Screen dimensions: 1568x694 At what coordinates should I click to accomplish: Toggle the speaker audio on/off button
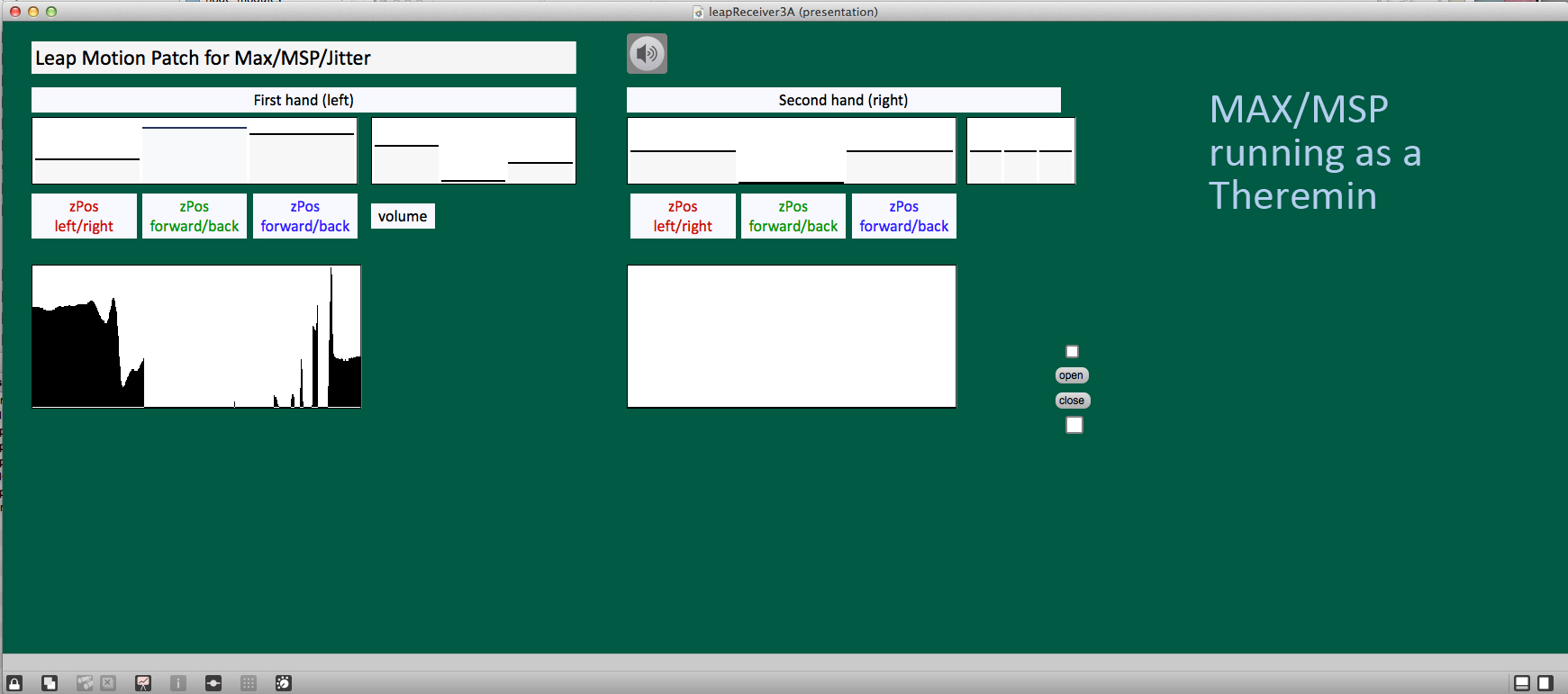pyautogui.click(x=647, y=54)
